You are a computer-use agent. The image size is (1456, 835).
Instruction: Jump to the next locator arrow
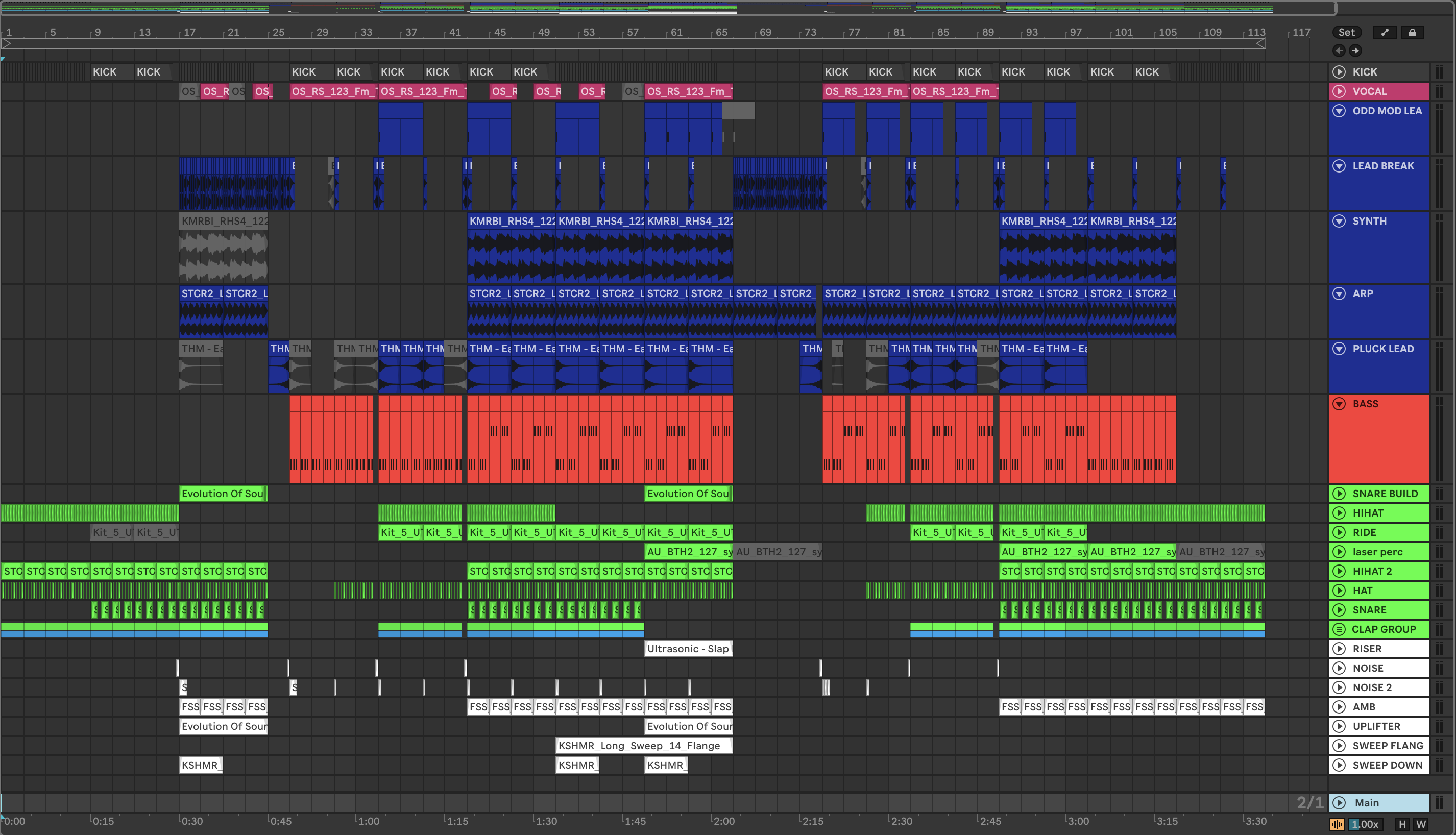(1355, 51)
